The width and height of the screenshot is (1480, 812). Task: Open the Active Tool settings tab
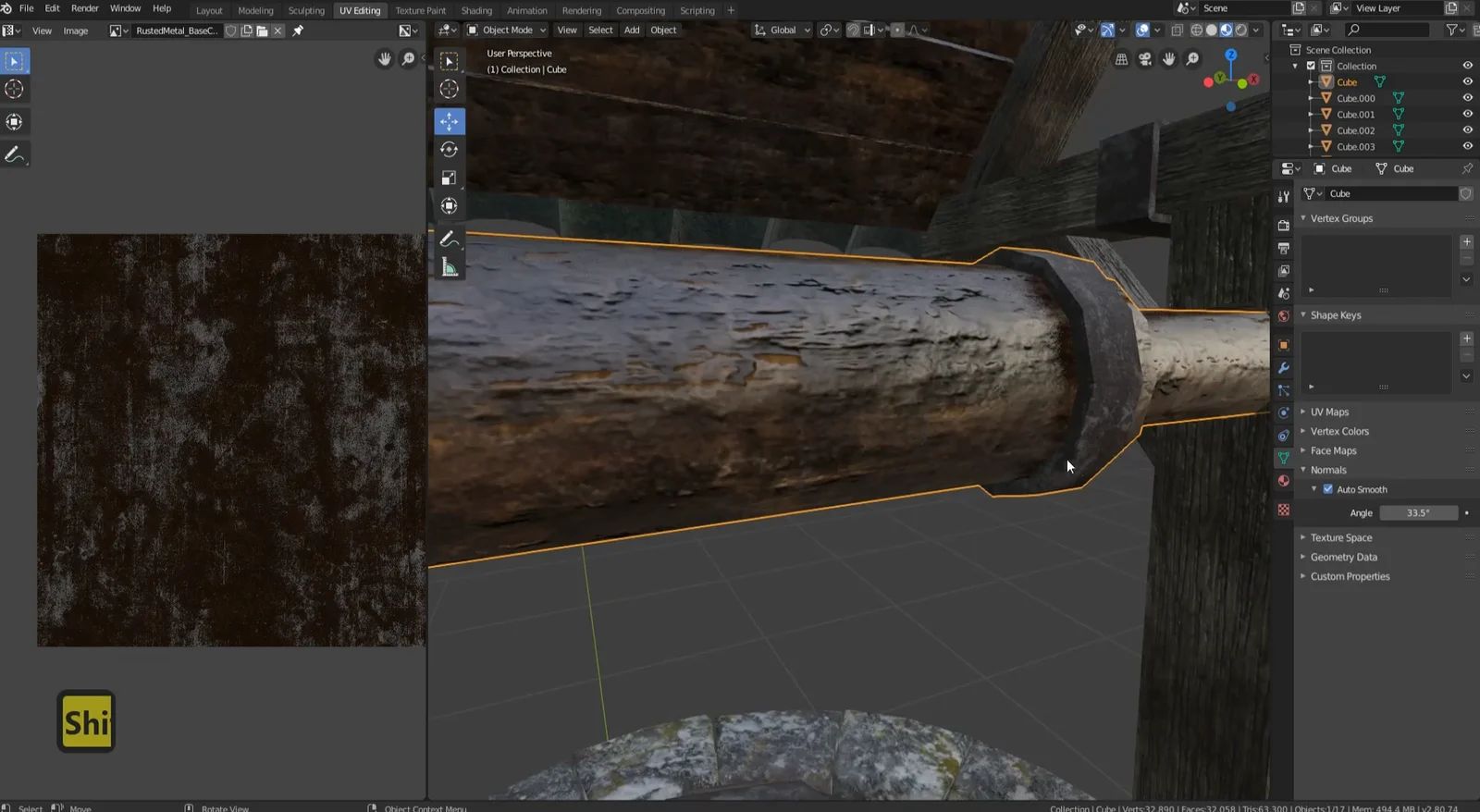pyautogui.click(x=1284, y=196)
